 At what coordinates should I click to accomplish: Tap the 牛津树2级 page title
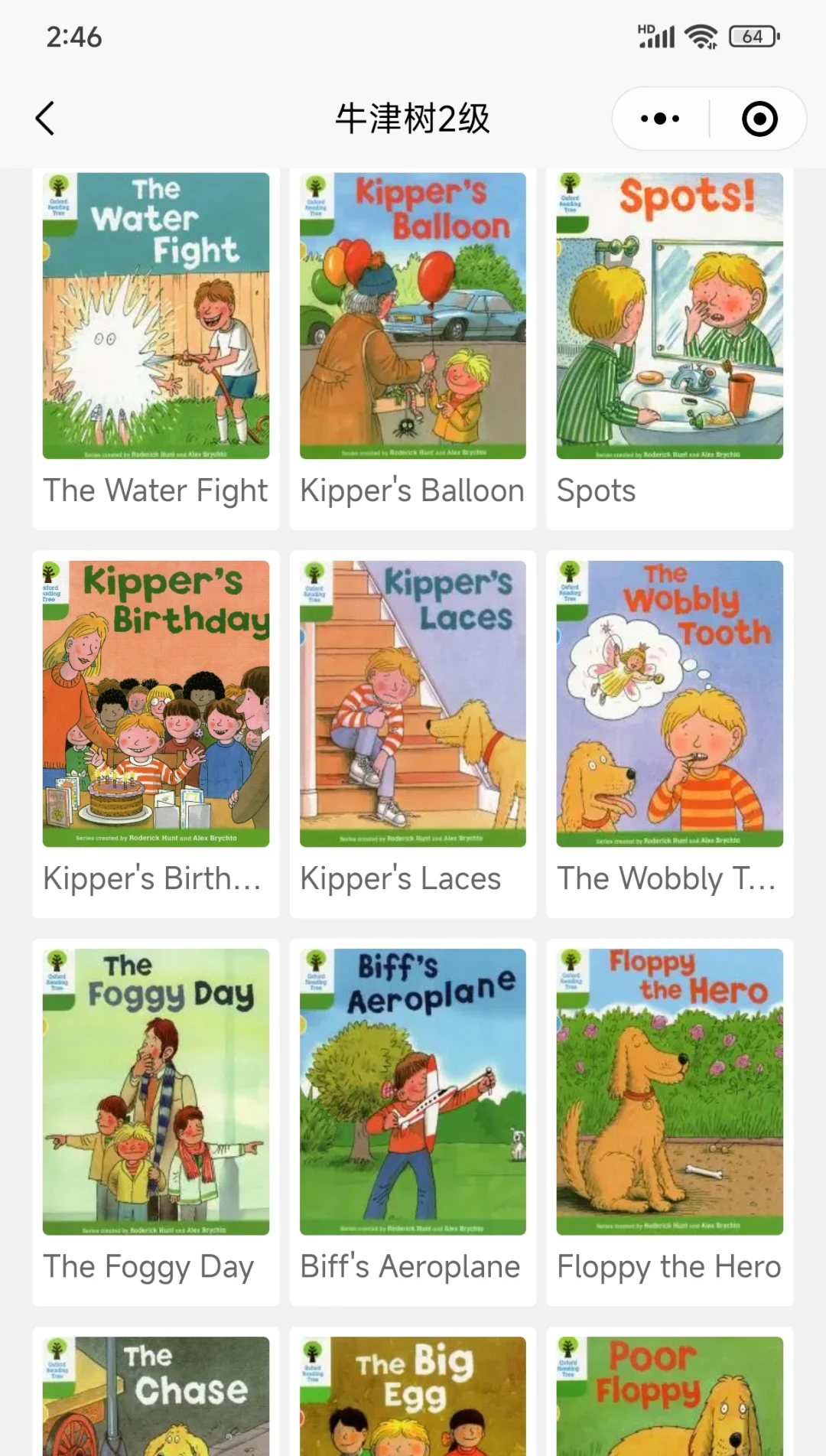(413, 119)
